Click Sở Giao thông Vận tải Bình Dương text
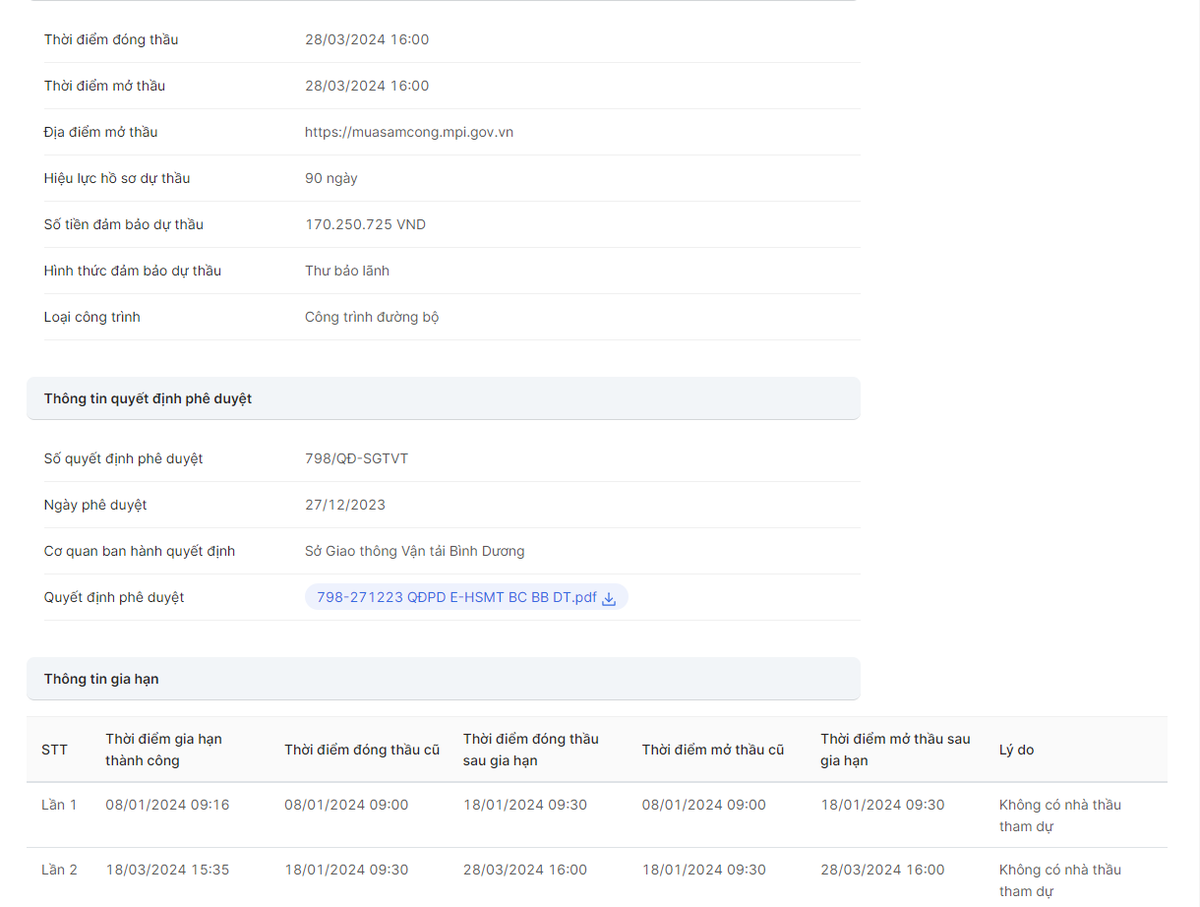1200x907 pixels. (414, 552)
